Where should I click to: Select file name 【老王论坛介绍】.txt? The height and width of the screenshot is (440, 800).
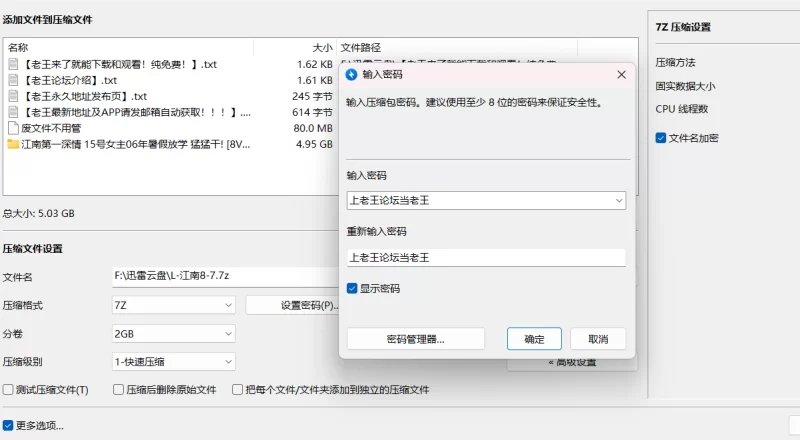pos(69,80)
